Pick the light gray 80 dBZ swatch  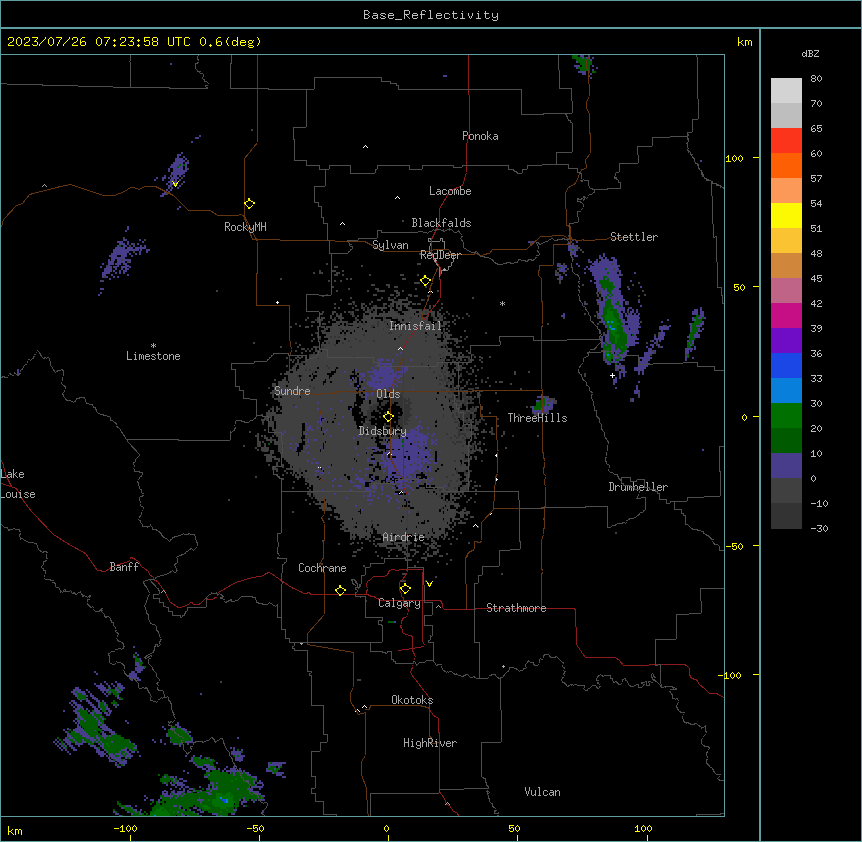coord(786,91)
